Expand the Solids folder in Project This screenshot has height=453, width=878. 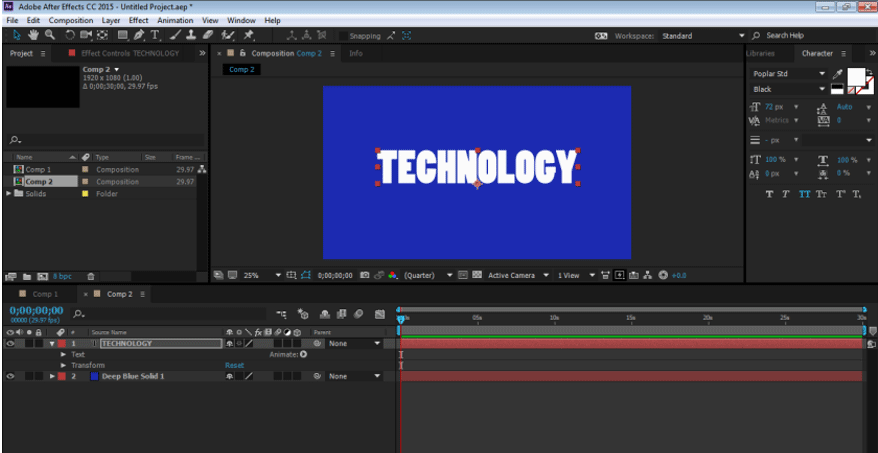[x=8, y=193]
